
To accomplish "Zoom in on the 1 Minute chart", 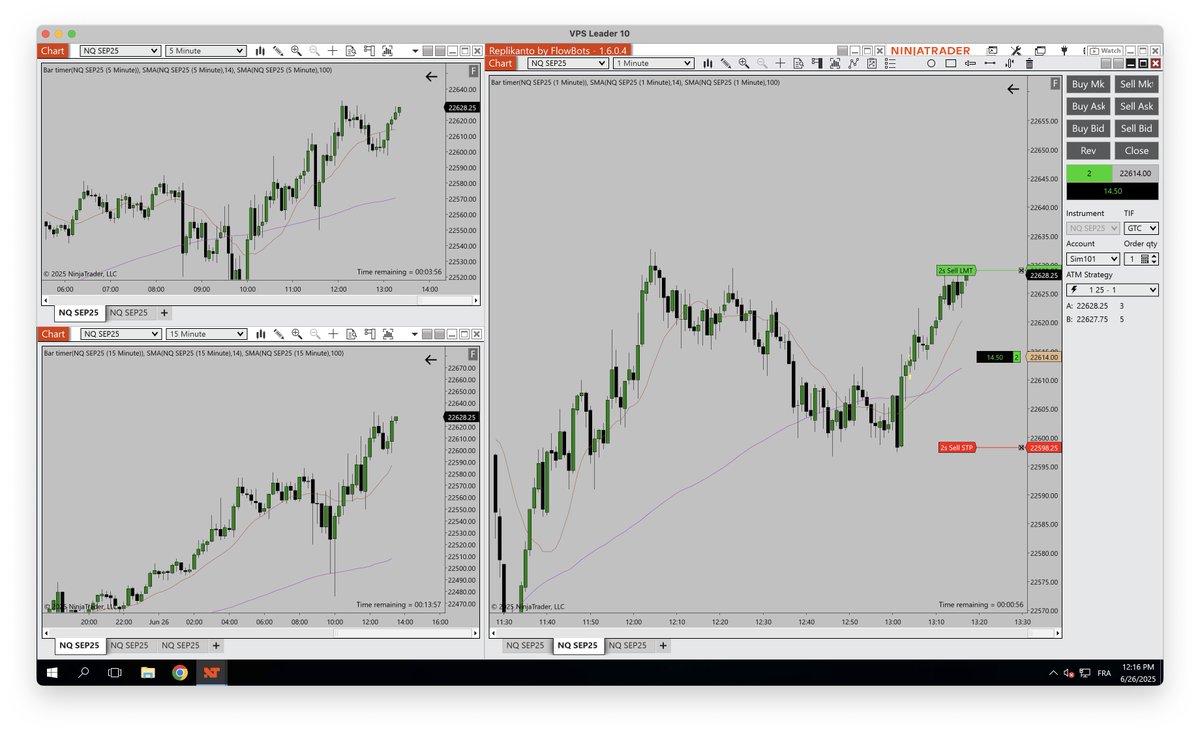I will [x=744, y=63].
